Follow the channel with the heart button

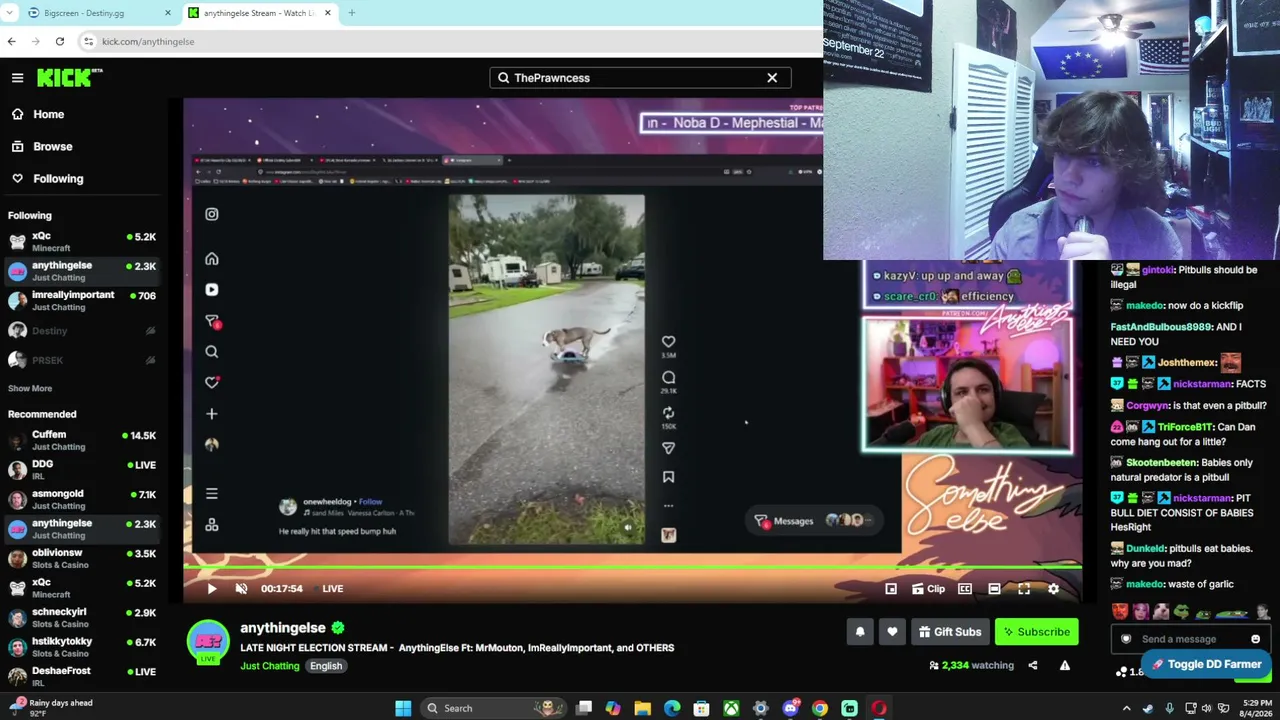click(892, 632)
